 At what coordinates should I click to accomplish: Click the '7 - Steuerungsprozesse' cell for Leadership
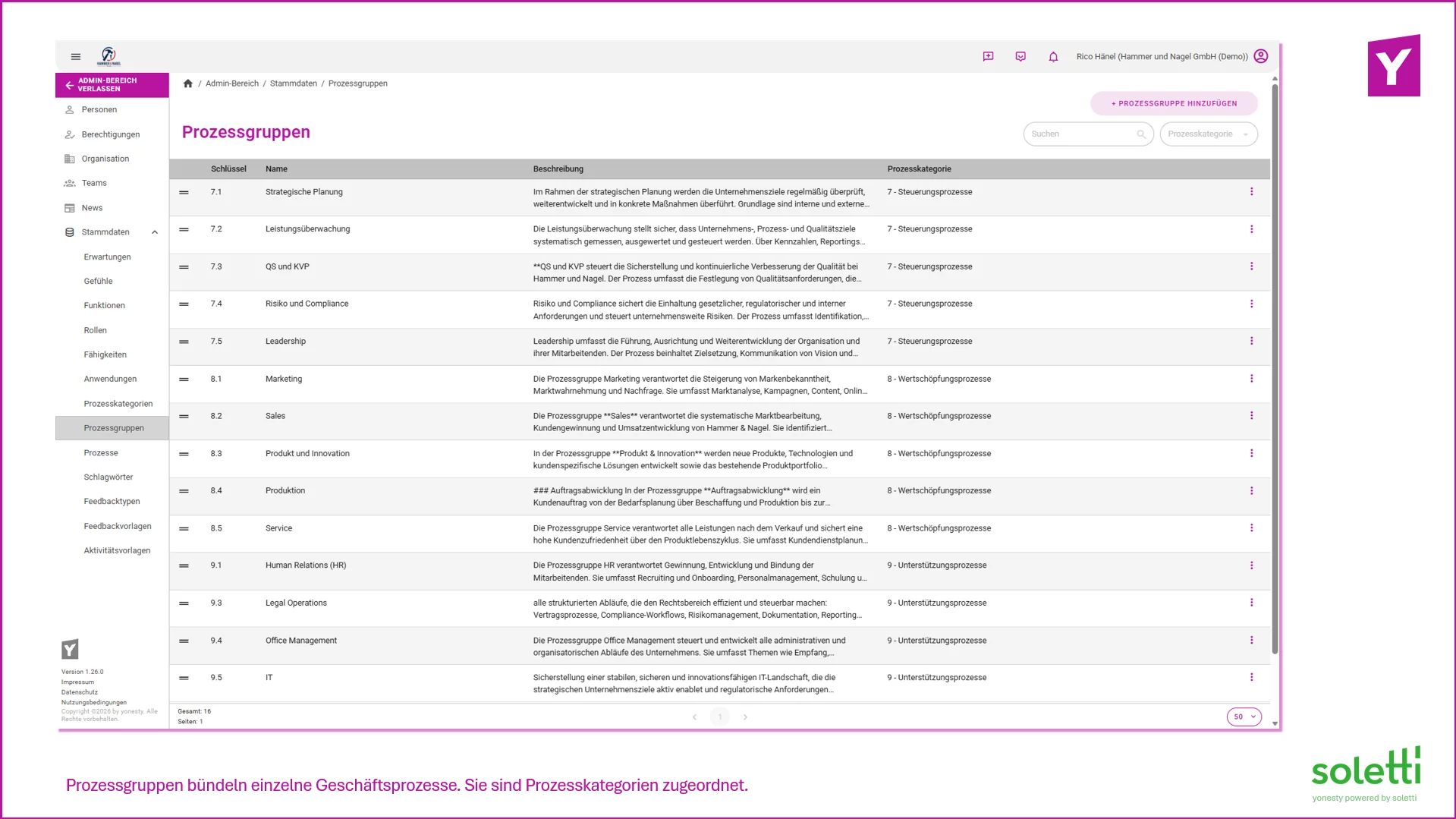[929, 342]
